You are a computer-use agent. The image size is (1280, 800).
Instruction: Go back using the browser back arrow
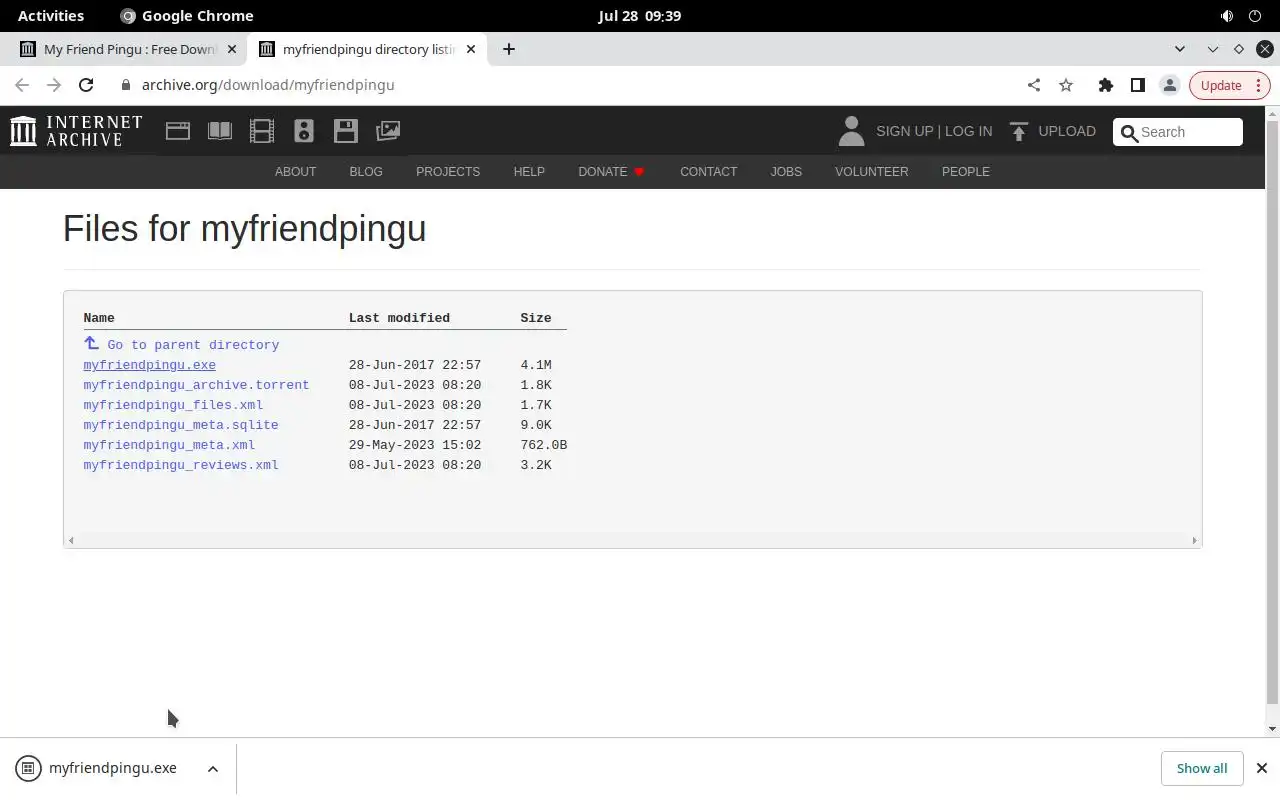tap(22, 85)
